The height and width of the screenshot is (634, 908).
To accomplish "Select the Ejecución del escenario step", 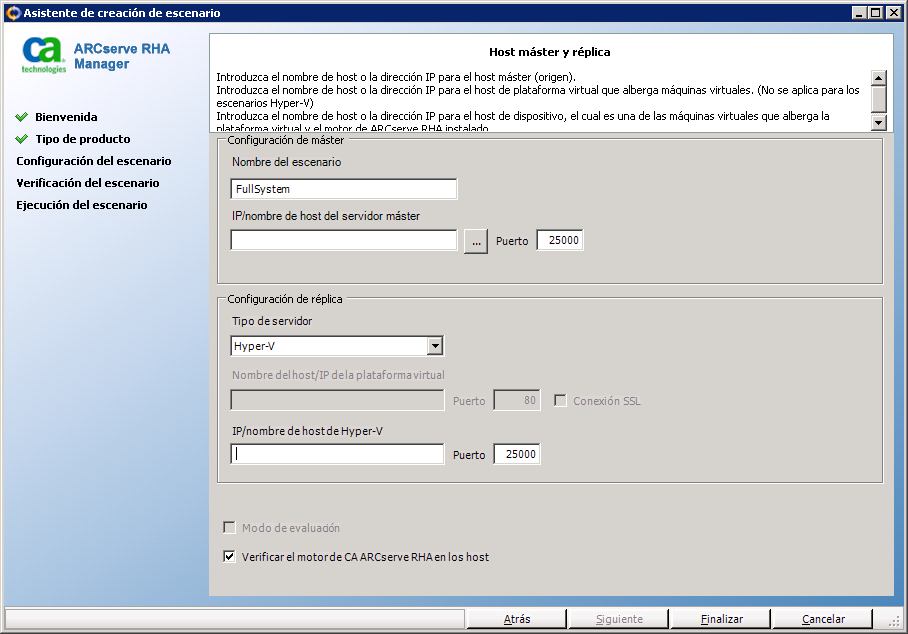I will click(x=83, y=204).
